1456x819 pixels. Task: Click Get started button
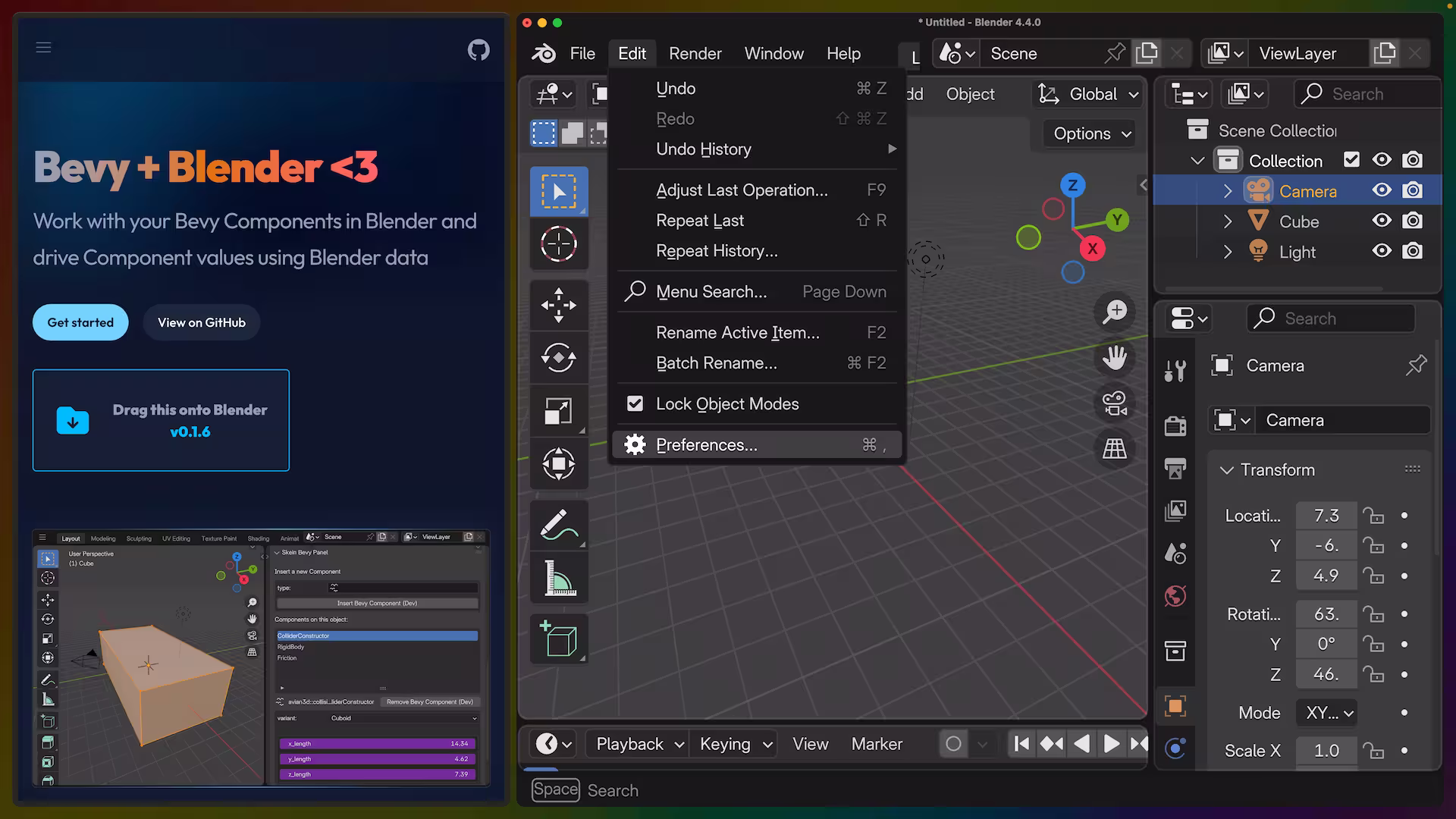pyautogui.click(x=80, y=322)
